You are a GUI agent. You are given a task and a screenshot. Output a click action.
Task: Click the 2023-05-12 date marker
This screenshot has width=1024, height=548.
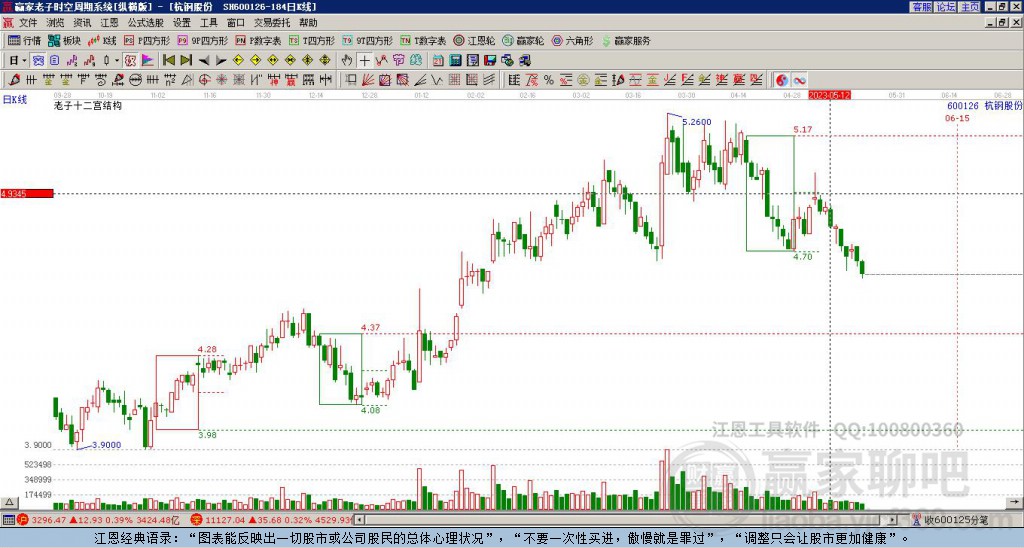(829, 95)
